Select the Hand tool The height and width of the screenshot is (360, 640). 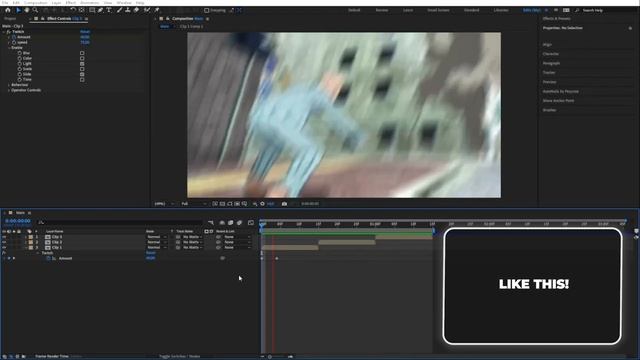coord(27,10)
